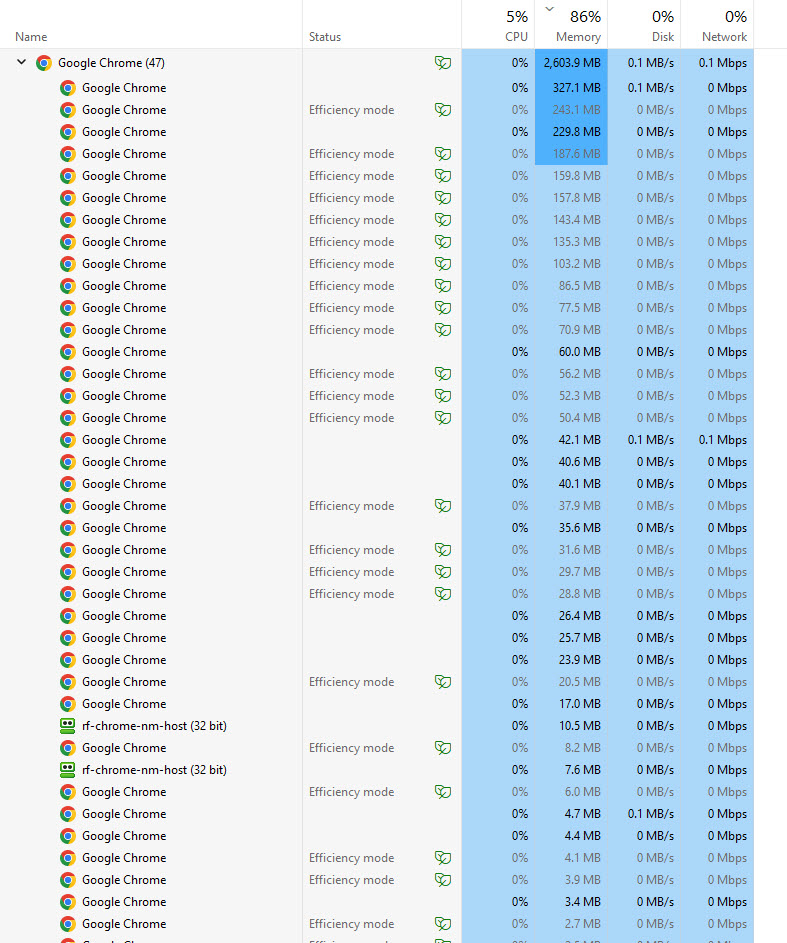Select the Google Chrome process name in the 40.6 MB row

click(x=124, y=462)
